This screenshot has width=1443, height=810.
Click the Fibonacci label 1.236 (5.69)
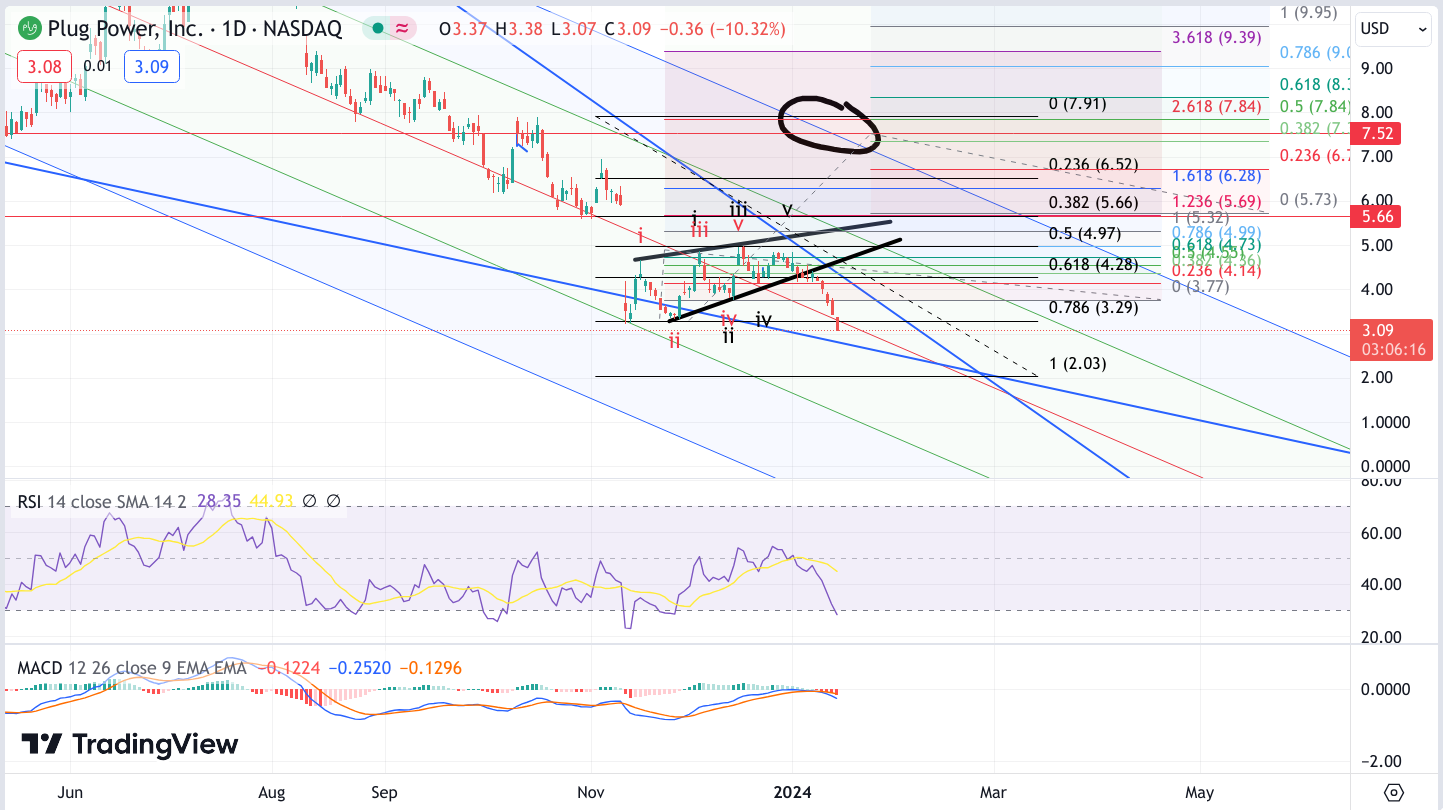click(1215, 201)
